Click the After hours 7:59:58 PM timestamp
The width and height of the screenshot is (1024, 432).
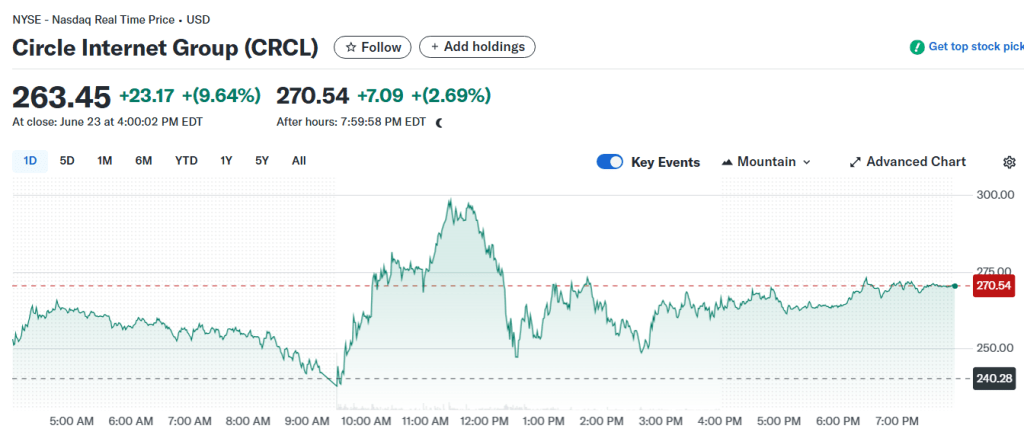pyautogui.click(x=351, y=121)
